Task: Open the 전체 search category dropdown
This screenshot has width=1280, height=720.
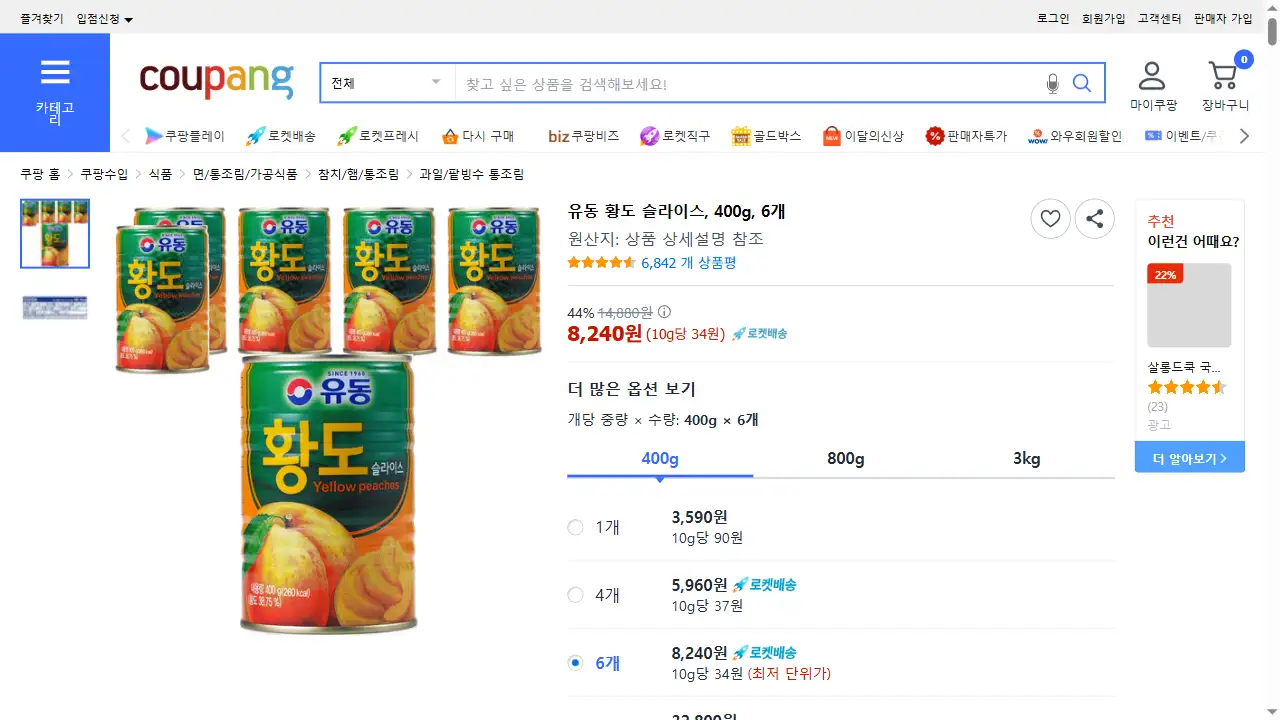Action: 387,83
